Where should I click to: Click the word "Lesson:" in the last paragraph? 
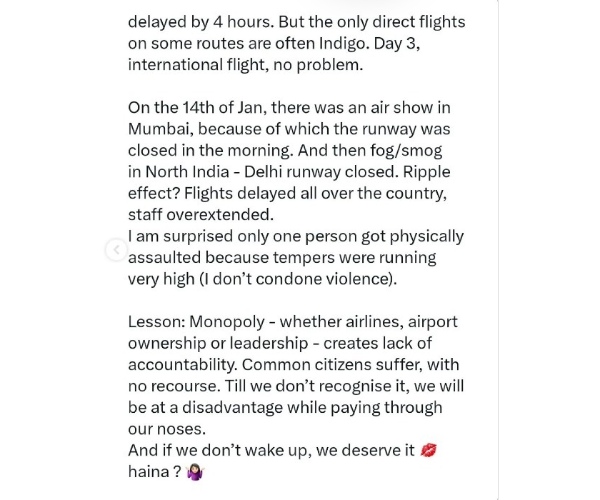click(x=157, y=322)
